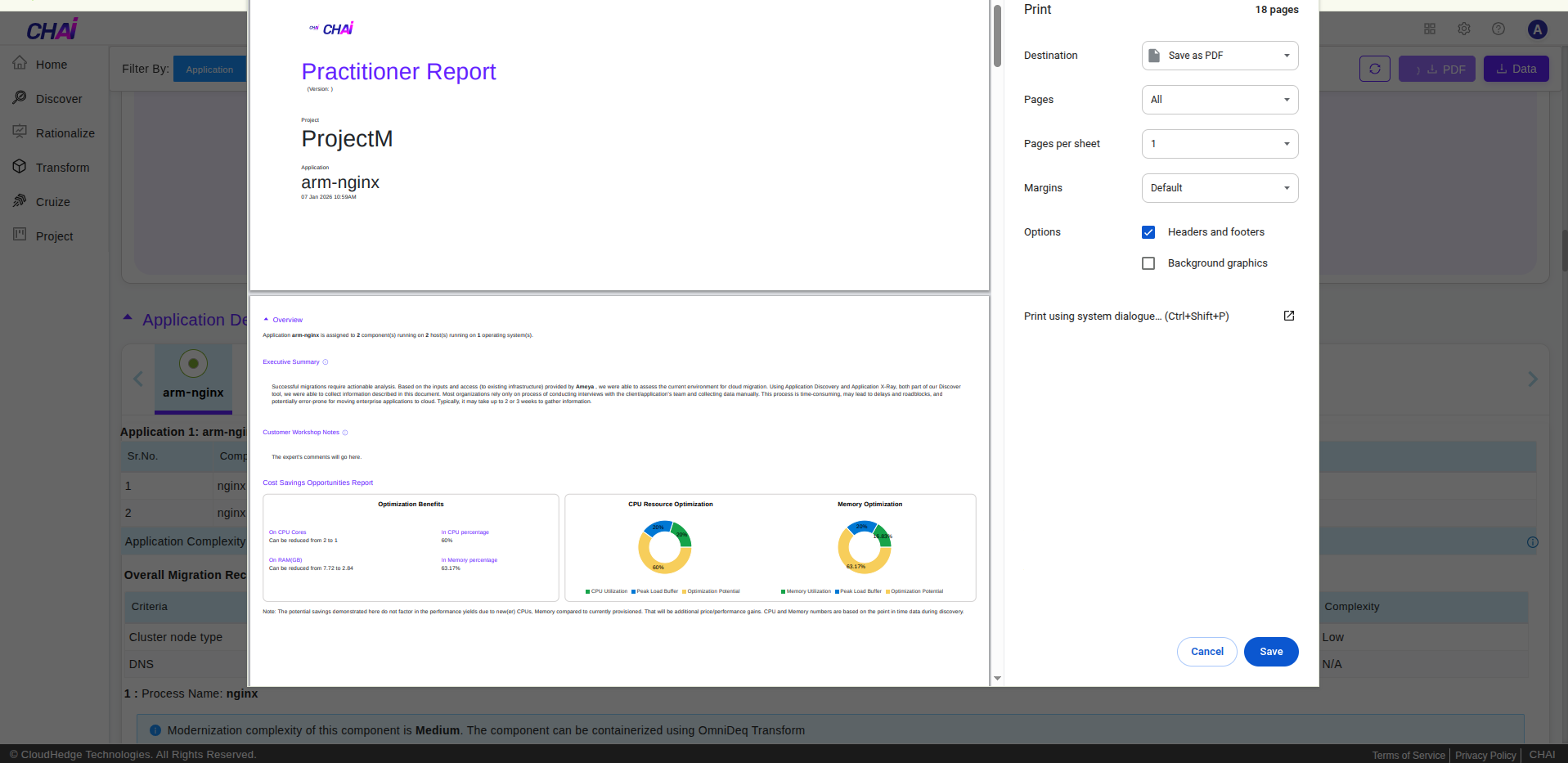
Task: Click the modernization complexity info icon
Action: click(x=155, y=730)
